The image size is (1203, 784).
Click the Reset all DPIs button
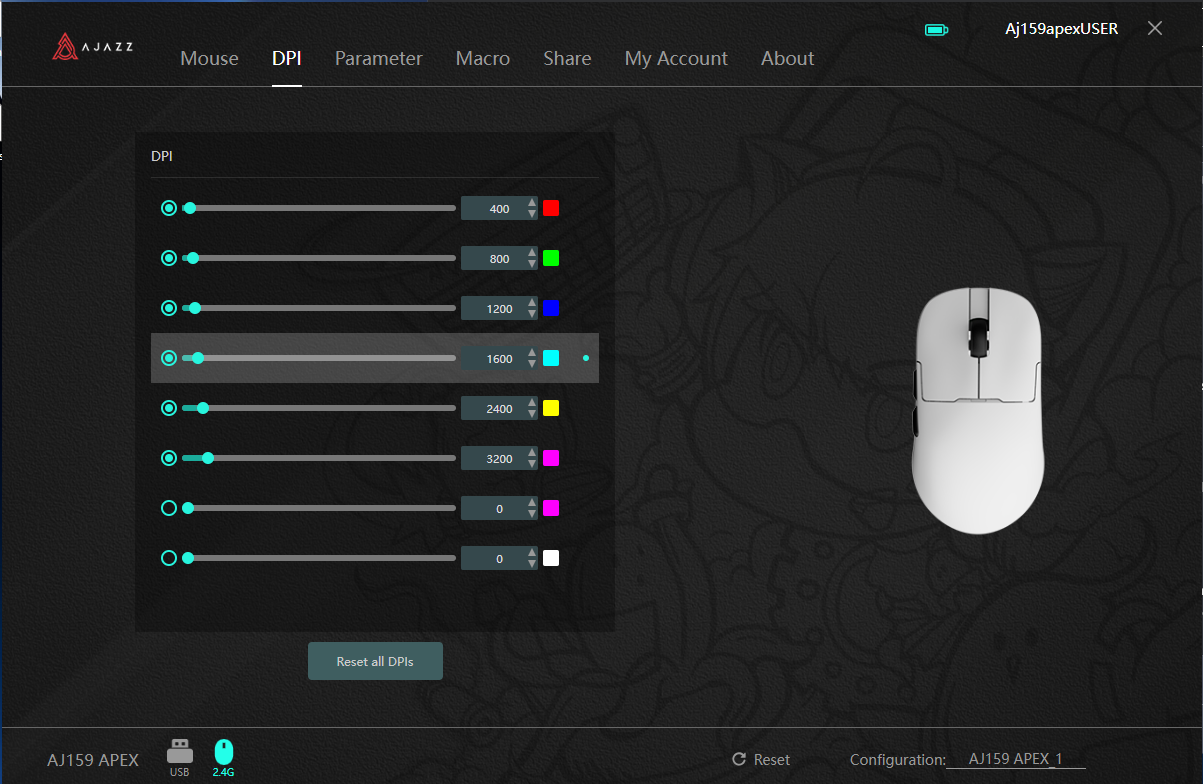(375, 661)
